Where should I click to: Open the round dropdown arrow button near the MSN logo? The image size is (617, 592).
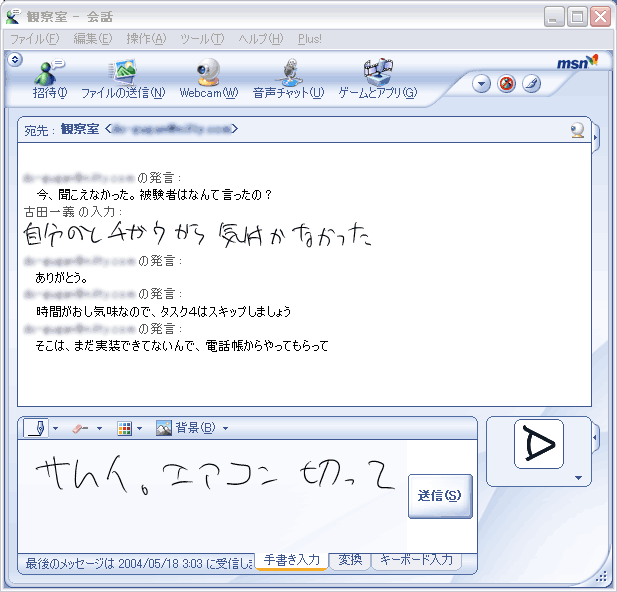[481, 84]
